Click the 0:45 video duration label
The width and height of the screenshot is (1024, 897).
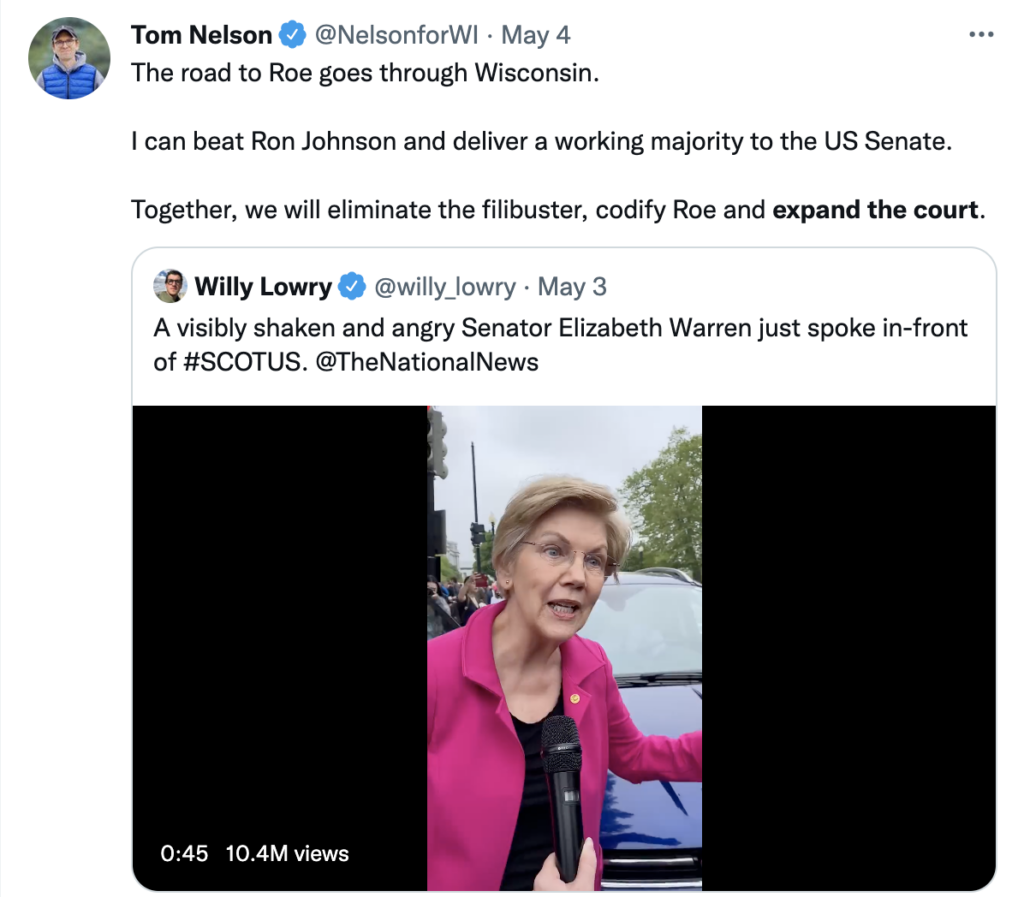184,853
